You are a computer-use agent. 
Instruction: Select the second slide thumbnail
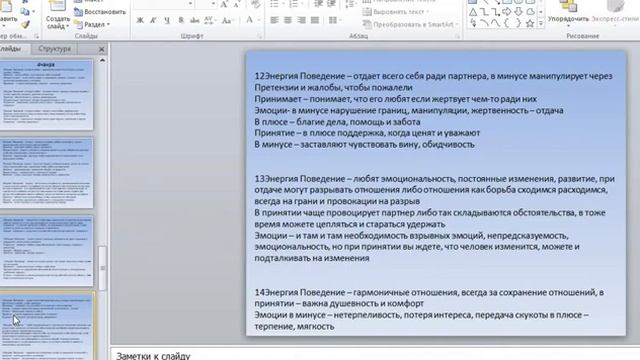click(46, 173)
